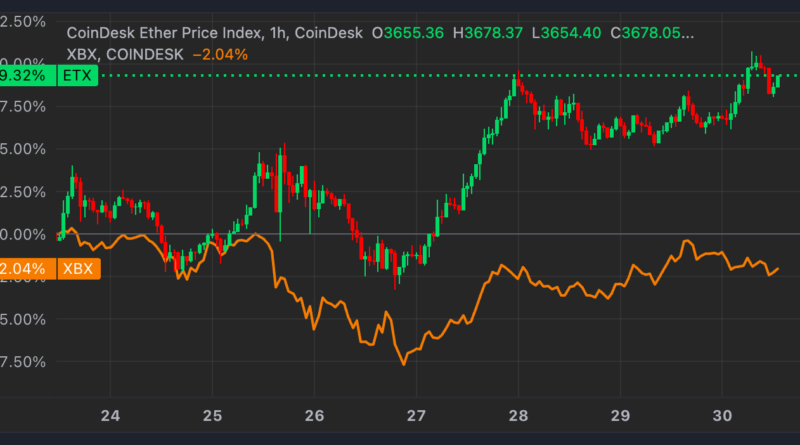Screen dimensions: 800x445
Task: Pick date 26 on the time axis
Action: tap(314, 415)
